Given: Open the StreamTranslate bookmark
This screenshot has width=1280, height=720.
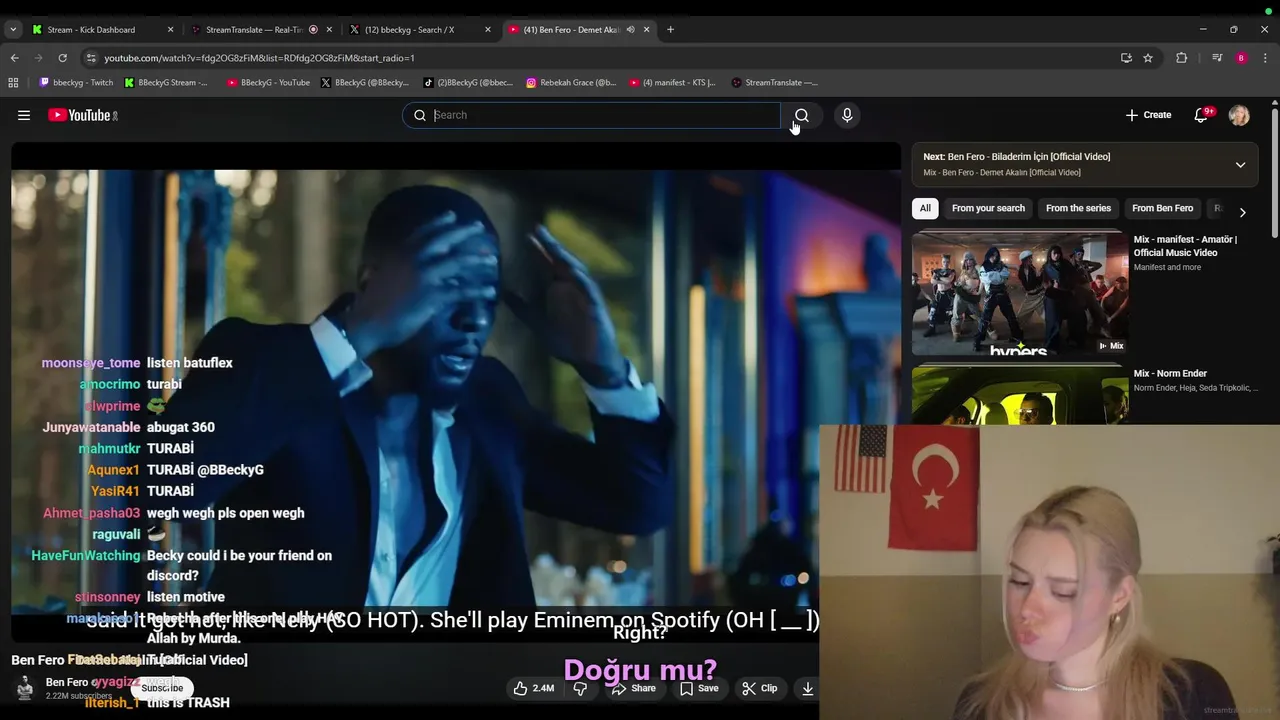Looking at the screenshot, I should coord(775,83).
